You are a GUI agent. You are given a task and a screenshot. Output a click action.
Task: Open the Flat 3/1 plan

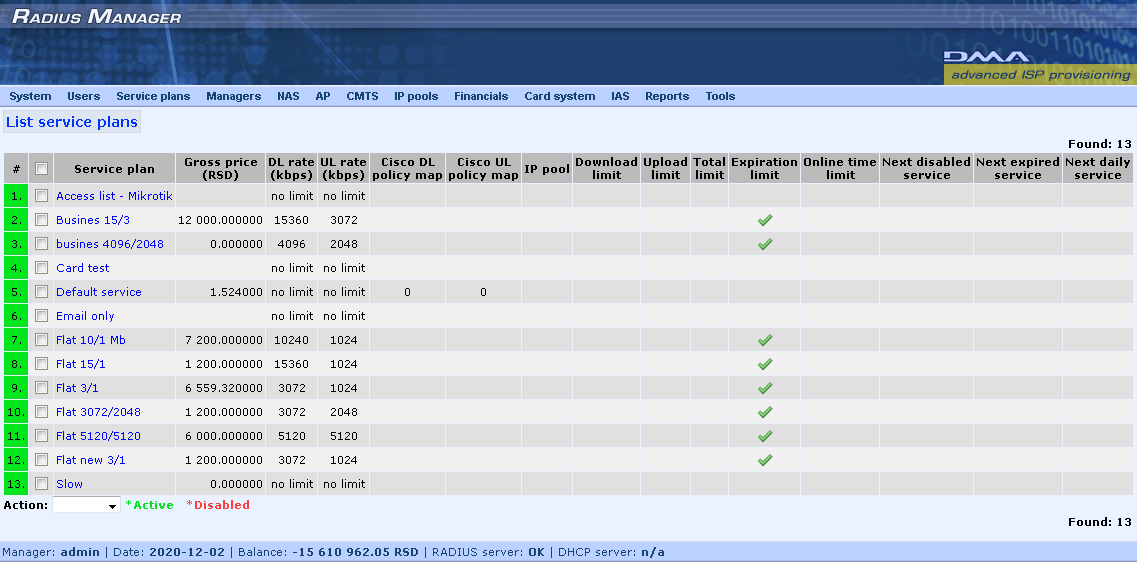tap(77, 387)
